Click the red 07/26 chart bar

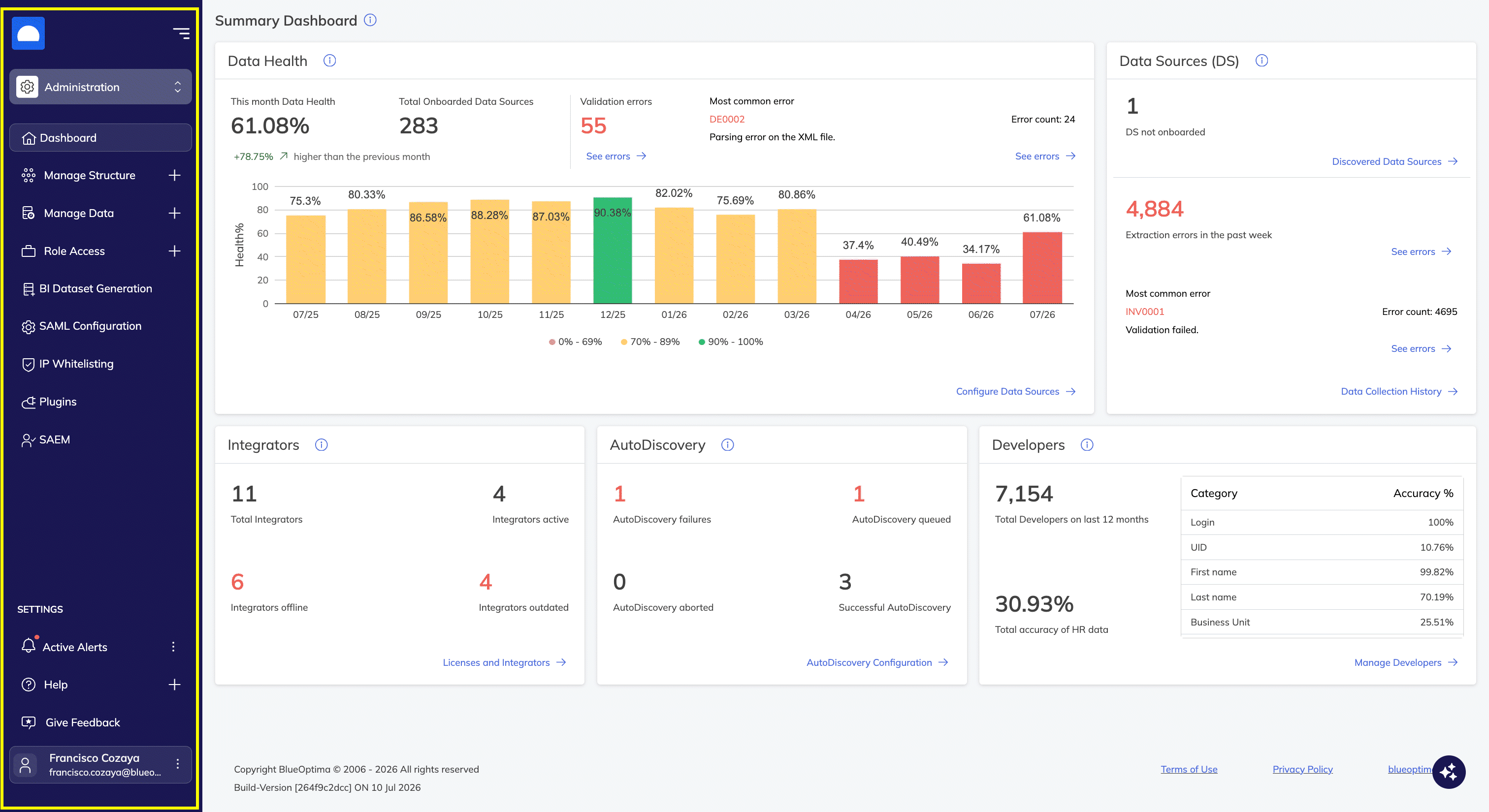[x=1042, y=267]
